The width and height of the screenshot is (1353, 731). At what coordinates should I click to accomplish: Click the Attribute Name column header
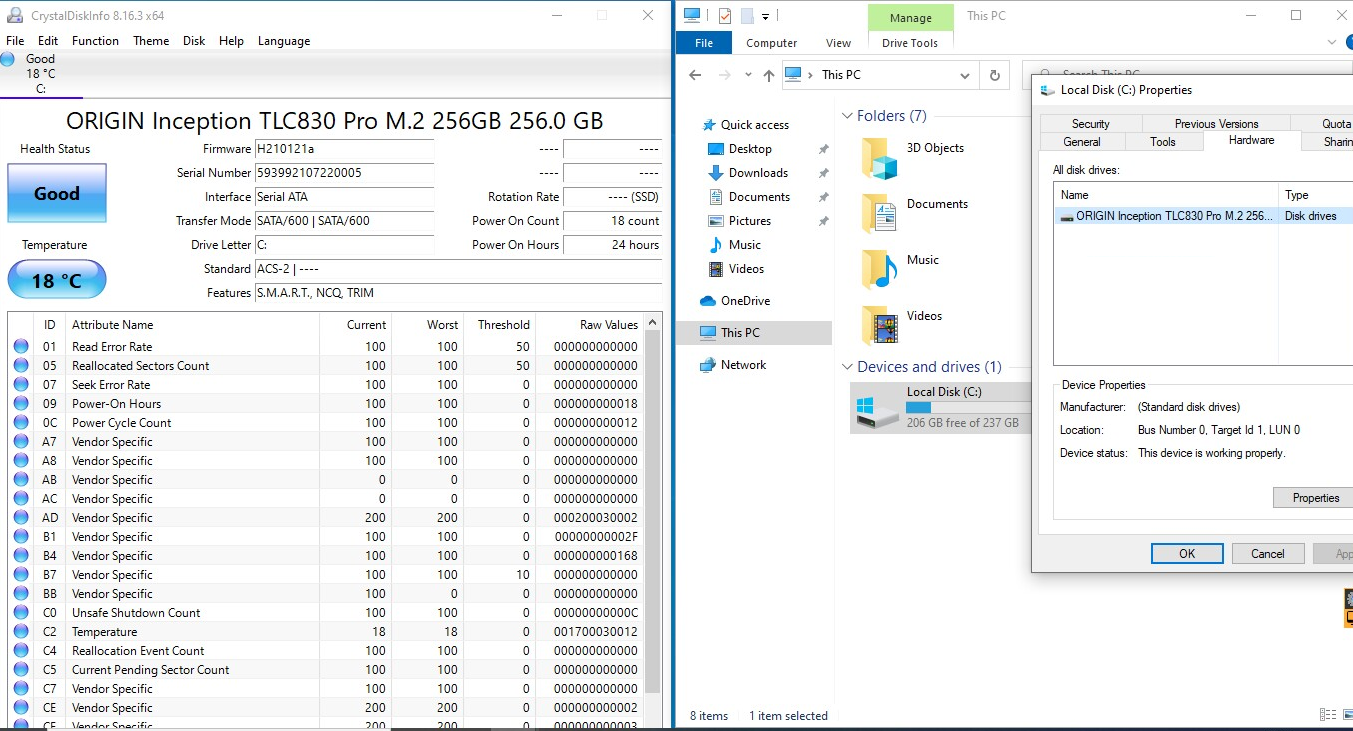coord(192,325)
